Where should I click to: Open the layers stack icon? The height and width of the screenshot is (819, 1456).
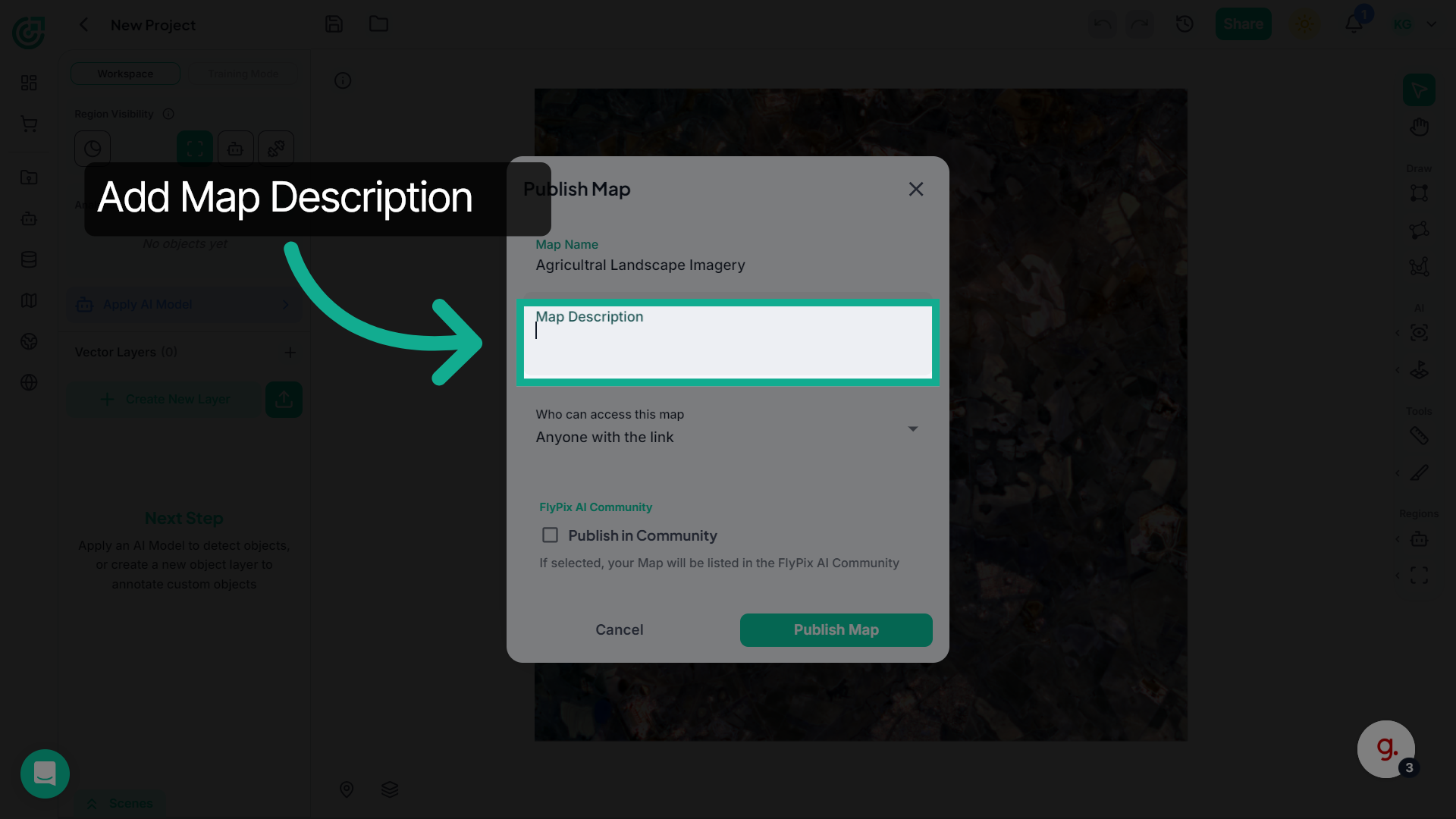(x=390, y=789)
